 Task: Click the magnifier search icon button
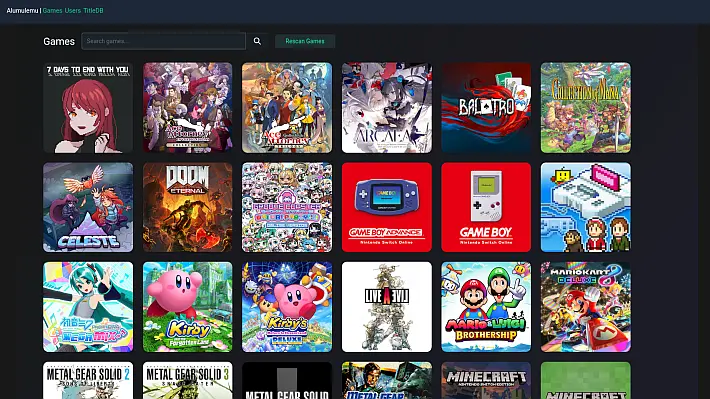[x=257, y=41]
